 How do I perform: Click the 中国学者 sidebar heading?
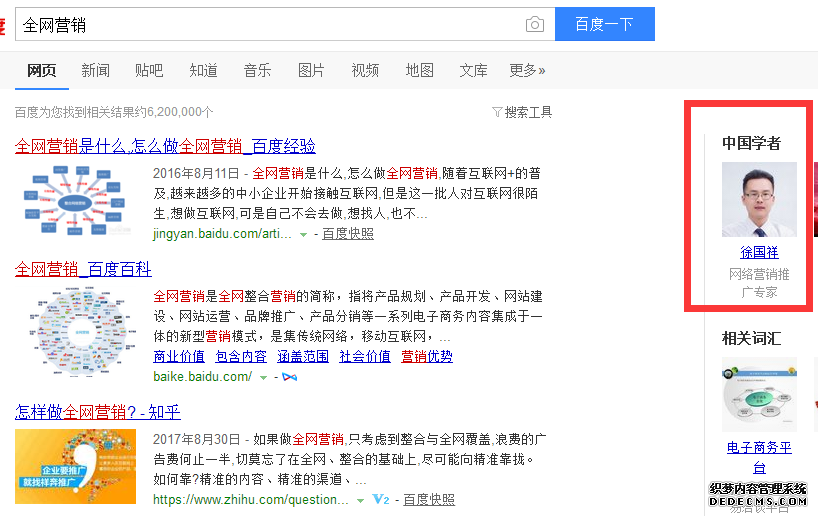[x=751, y=143]
